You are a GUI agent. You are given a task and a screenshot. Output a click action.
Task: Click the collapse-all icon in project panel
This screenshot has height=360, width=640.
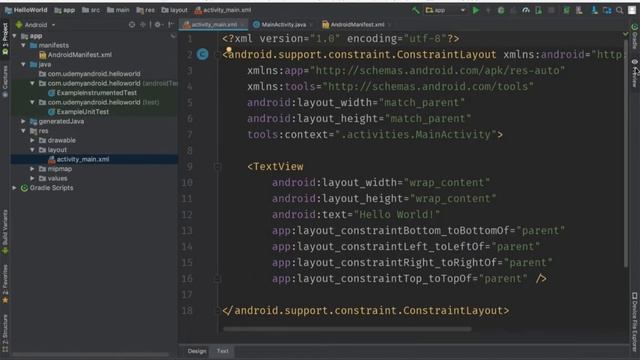pos(143,25)
